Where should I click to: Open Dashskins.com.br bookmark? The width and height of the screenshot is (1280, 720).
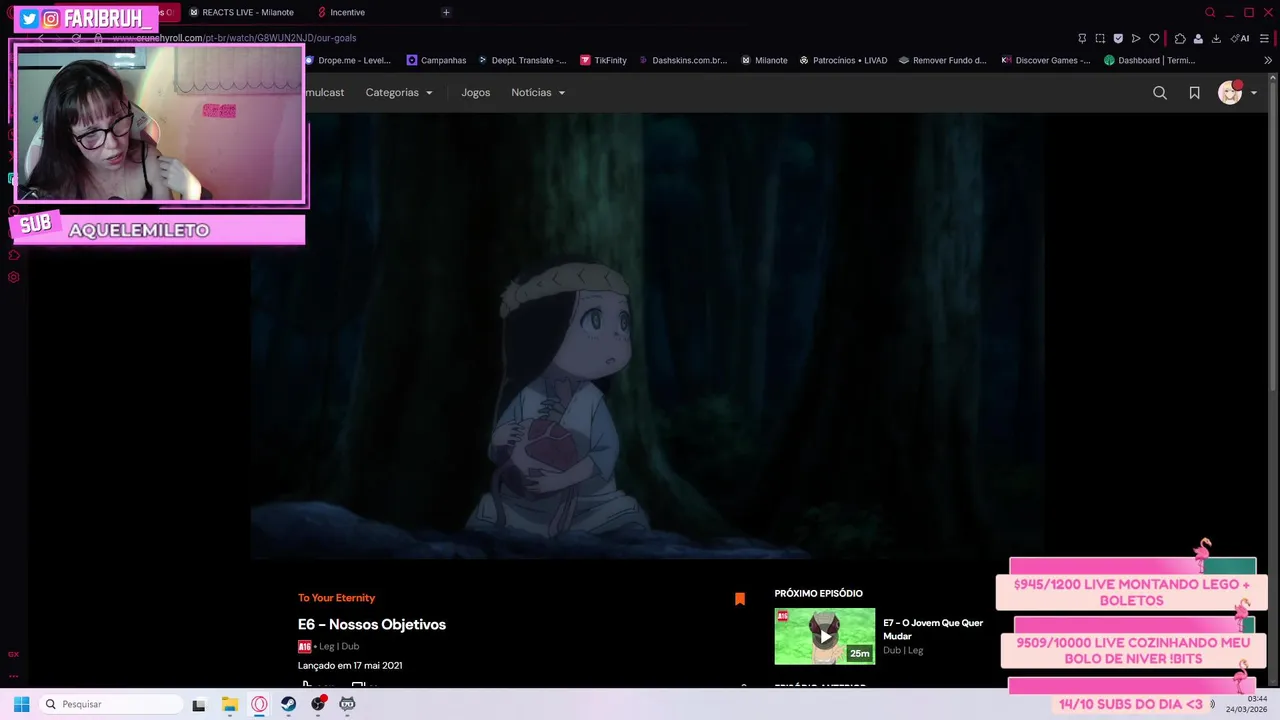[x=683, y=60]
